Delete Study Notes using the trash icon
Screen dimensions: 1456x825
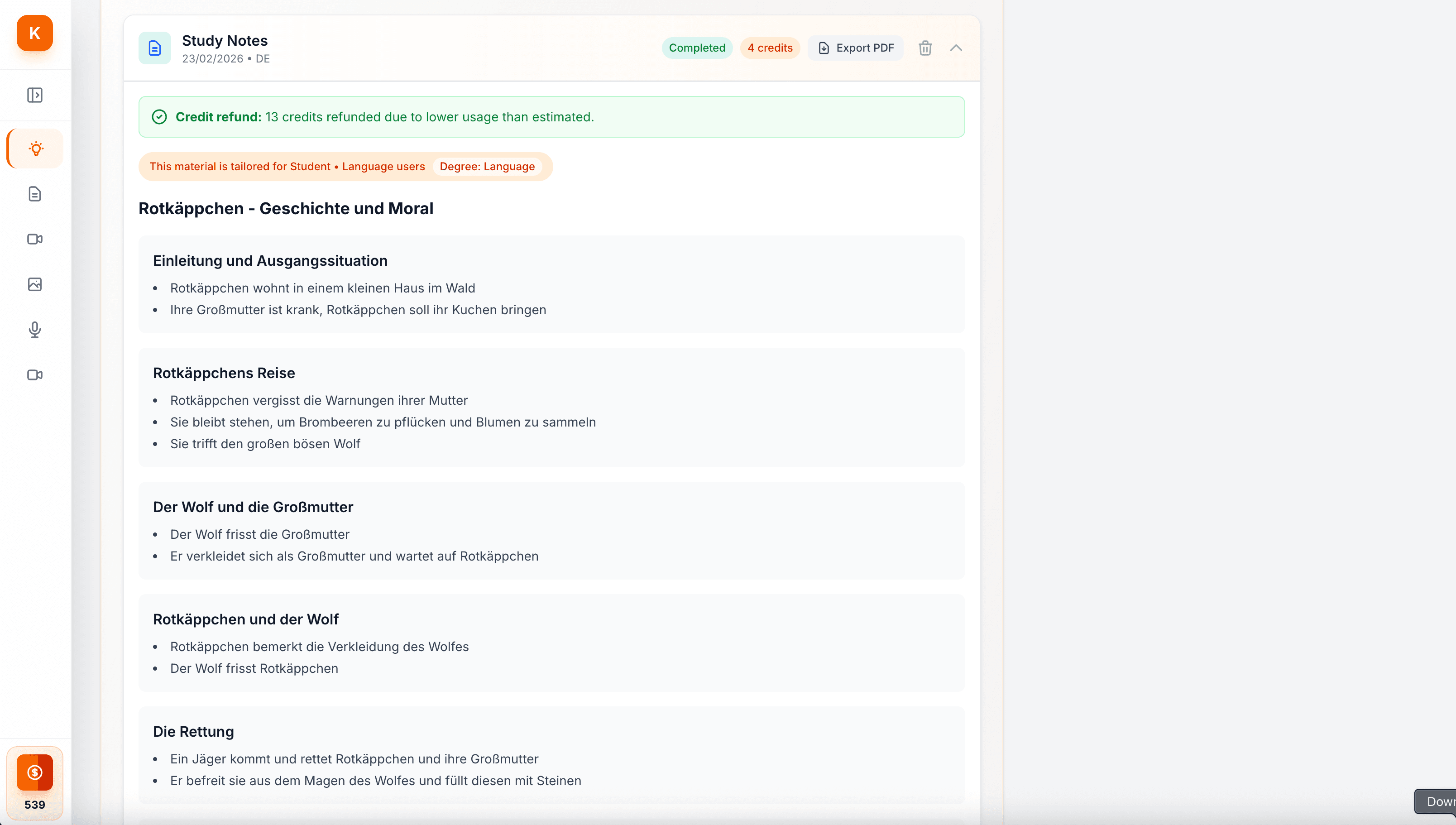pos(925,48)
